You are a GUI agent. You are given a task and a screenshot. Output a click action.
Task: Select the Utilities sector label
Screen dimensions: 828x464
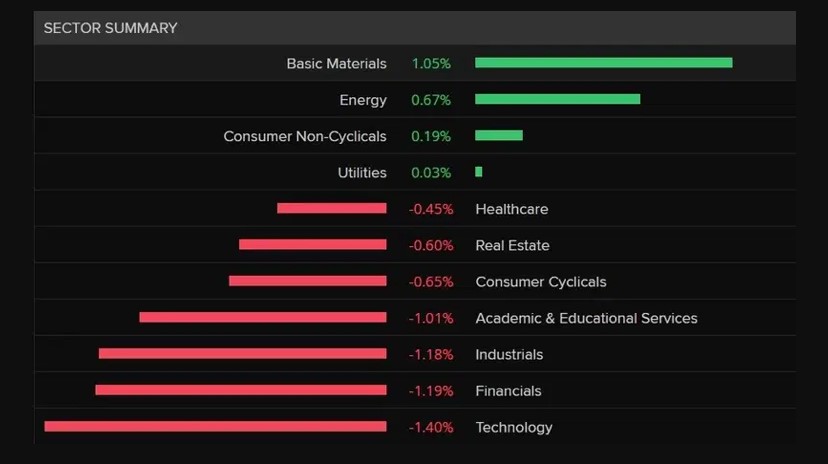361,173
